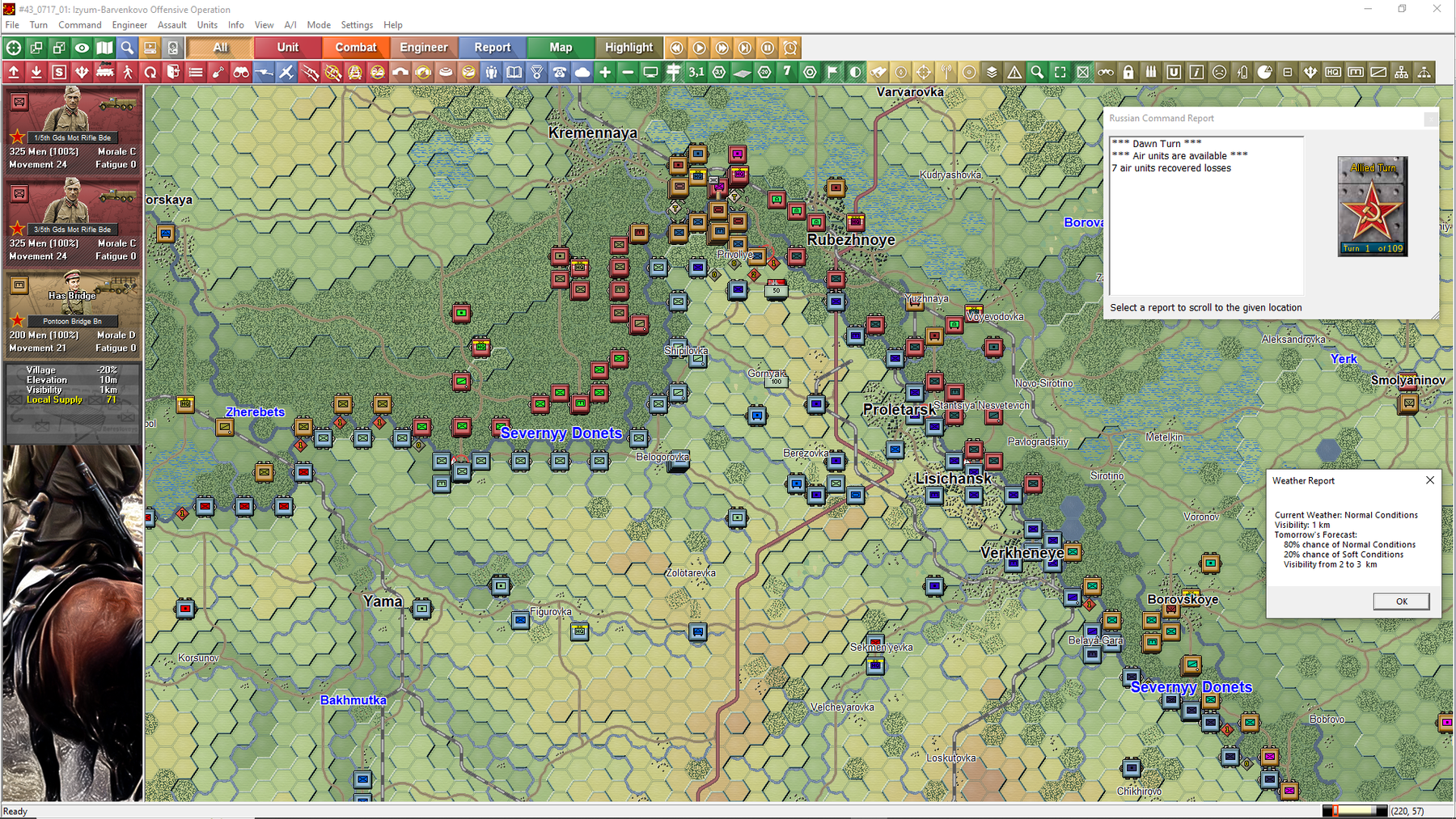The height and width of the screenshot is (819, 1456).
Task: Click the gradient bar in status bar
Action: (x=1355, y=811)
